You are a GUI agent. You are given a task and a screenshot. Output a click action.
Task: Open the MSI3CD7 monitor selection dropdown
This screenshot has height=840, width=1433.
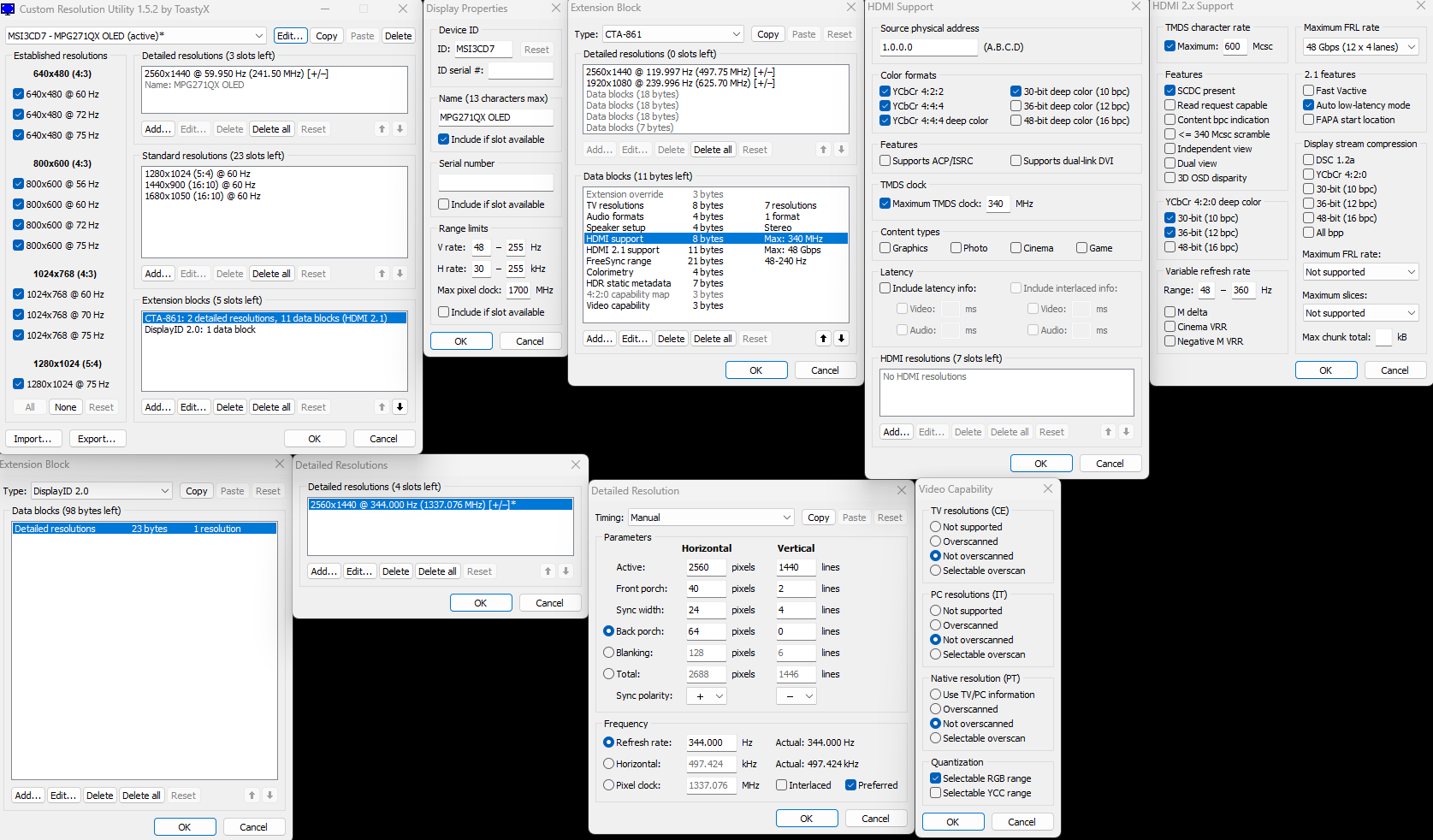pyautogui.click(x=136, y=36)
